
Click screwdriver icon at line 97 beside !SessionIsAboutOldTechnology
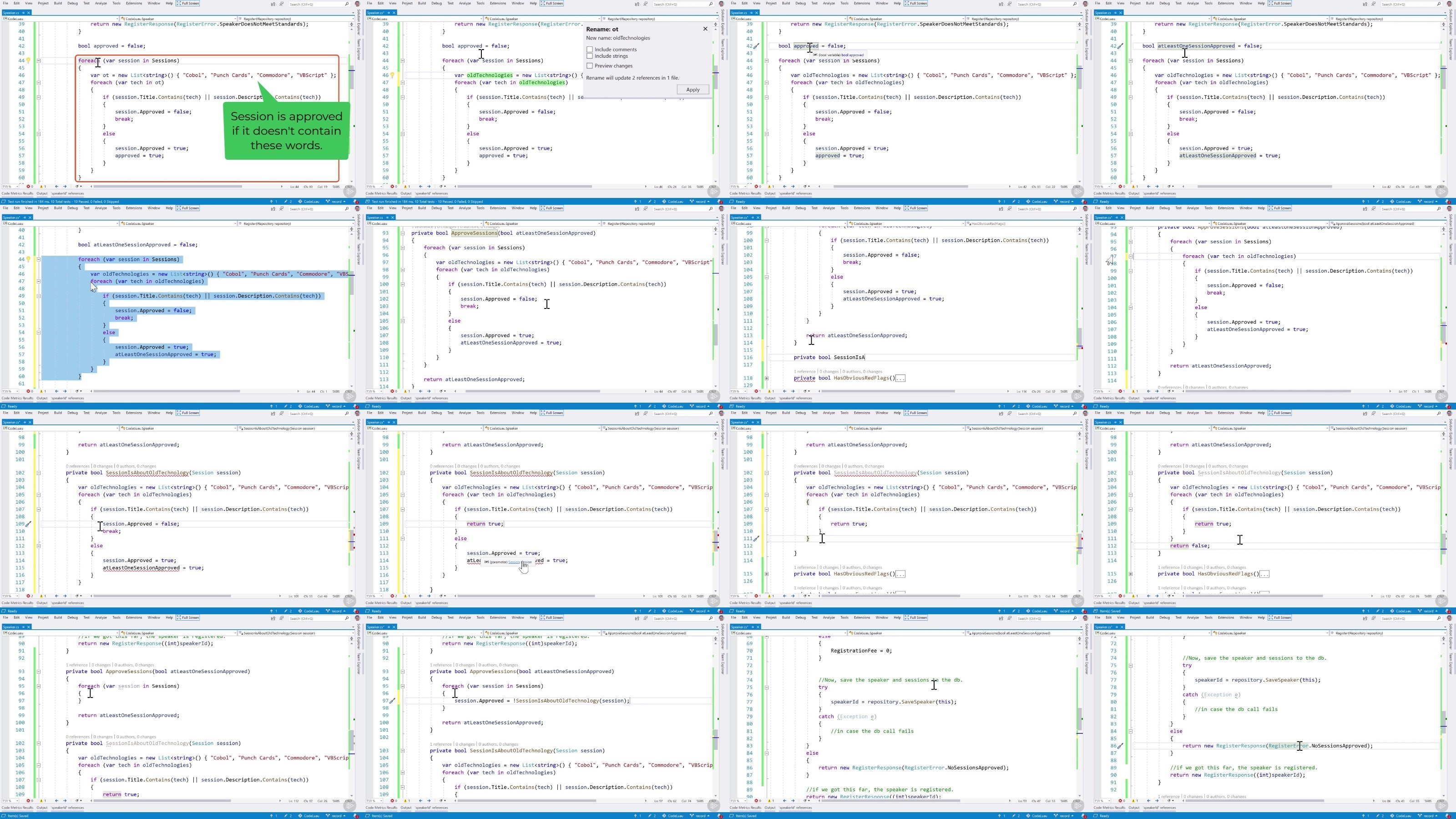pos(392,701)
